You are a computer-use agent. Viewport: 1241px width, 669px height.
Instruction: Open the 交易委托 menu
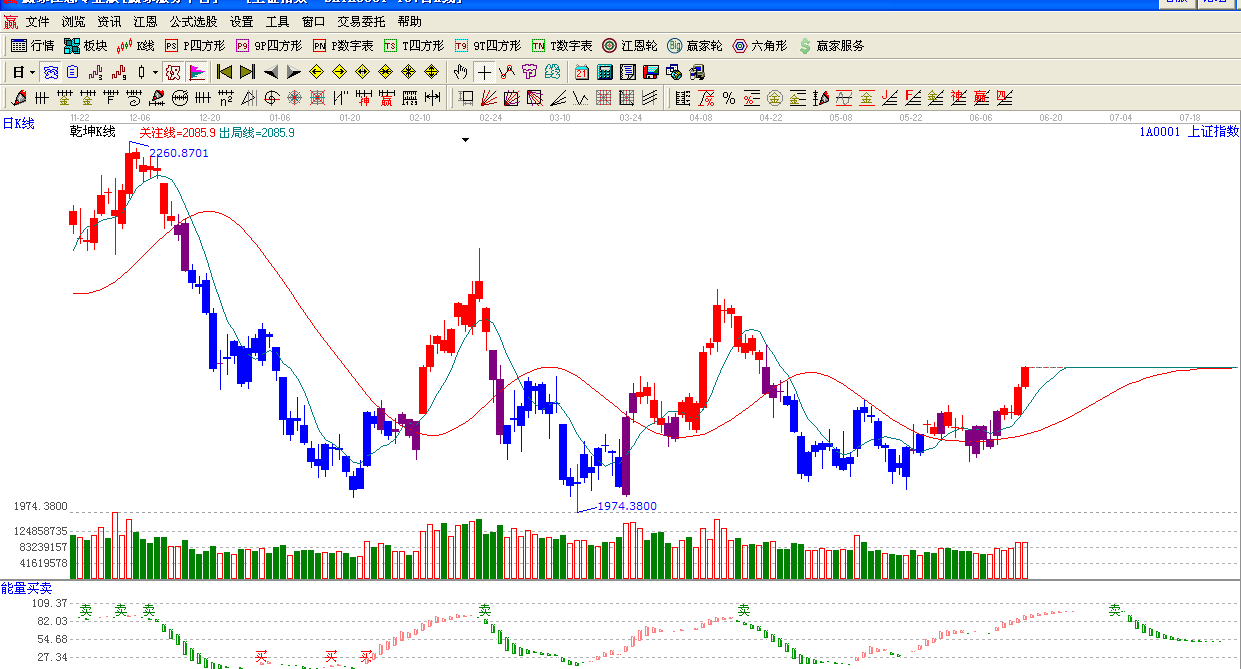[361, 21]
